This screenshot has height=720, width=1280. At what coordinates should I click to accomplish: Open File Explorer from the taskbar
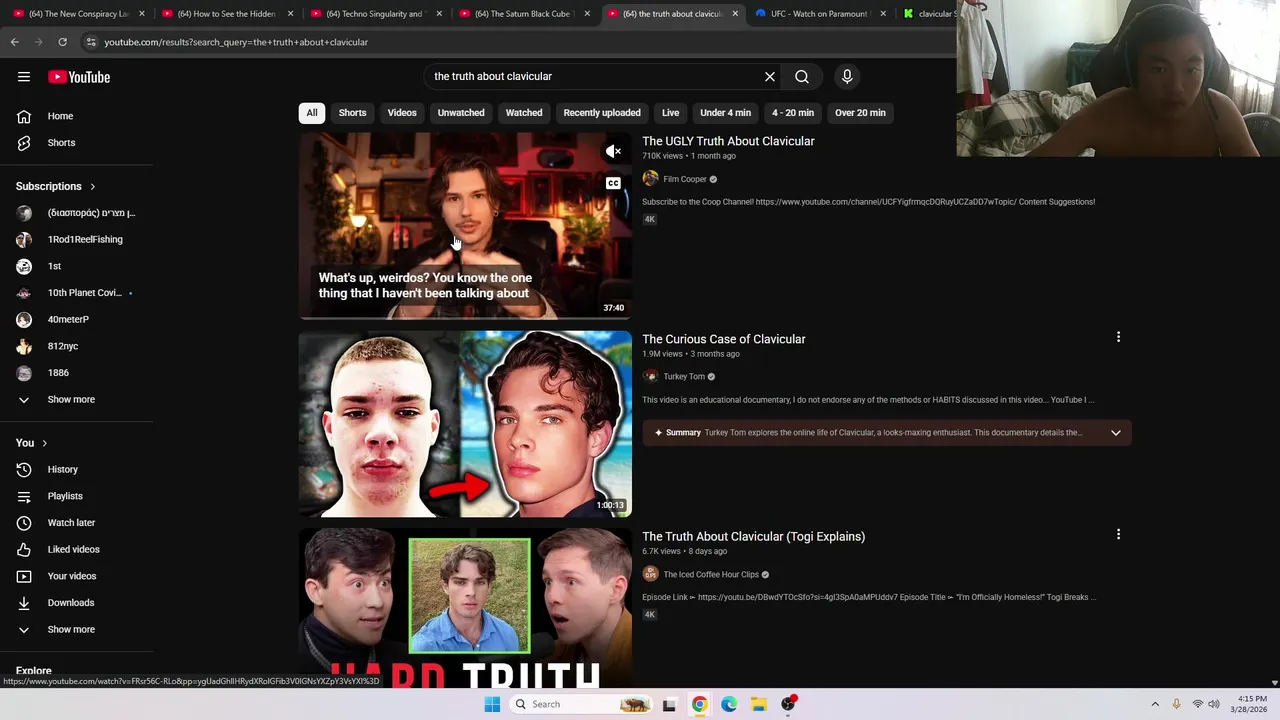point(759,704)
